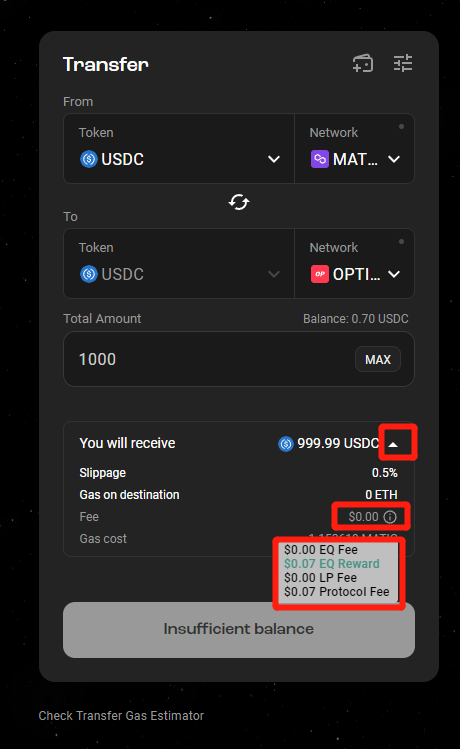Open transfer settings sliders icon
The height and width of the screenshot is (749, 460).
403,63
